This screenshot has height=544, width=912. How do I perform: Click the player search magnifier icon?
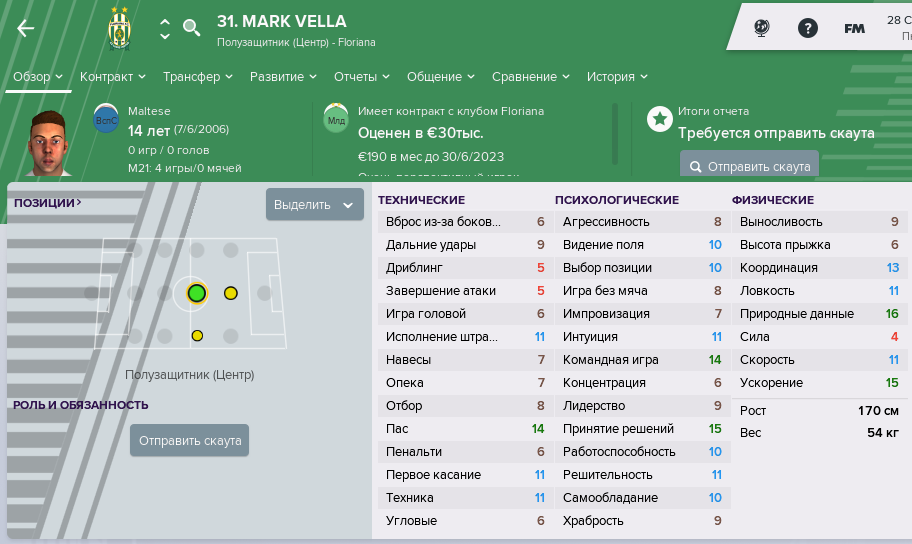191,27
